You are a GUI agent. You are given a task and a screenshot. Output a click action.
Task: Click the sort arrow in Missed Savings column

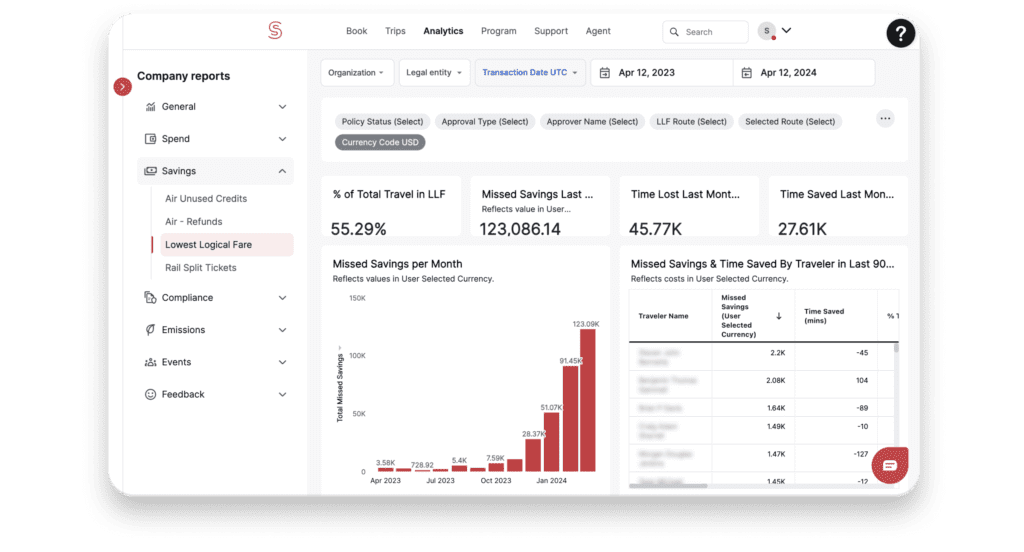coord(779,316)
